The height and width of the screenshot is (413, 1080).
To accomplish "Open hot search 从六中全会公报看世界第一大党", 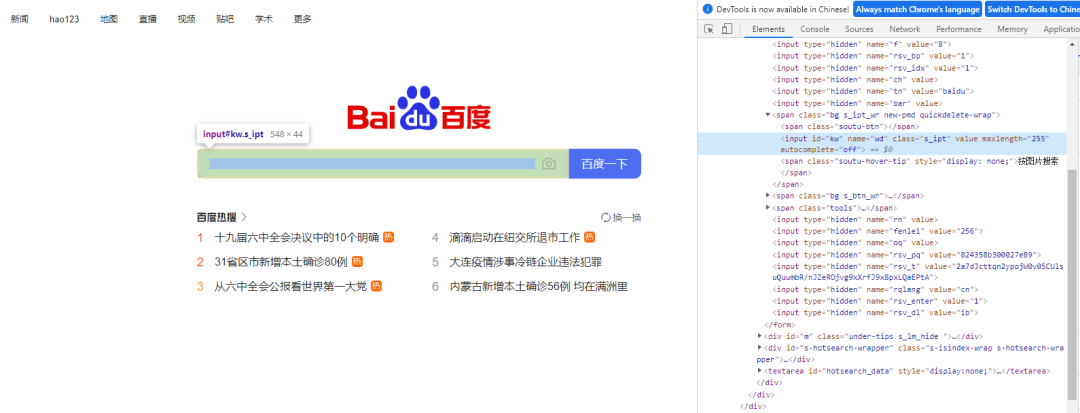I will (291, 286).
